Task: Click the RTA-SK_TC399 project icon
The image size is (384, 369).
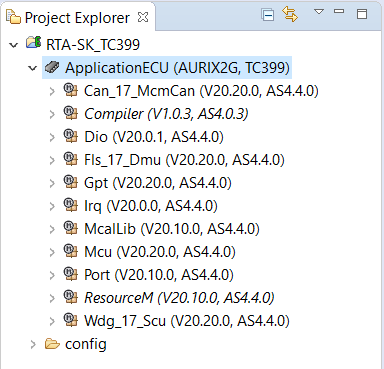Action: 34,43
